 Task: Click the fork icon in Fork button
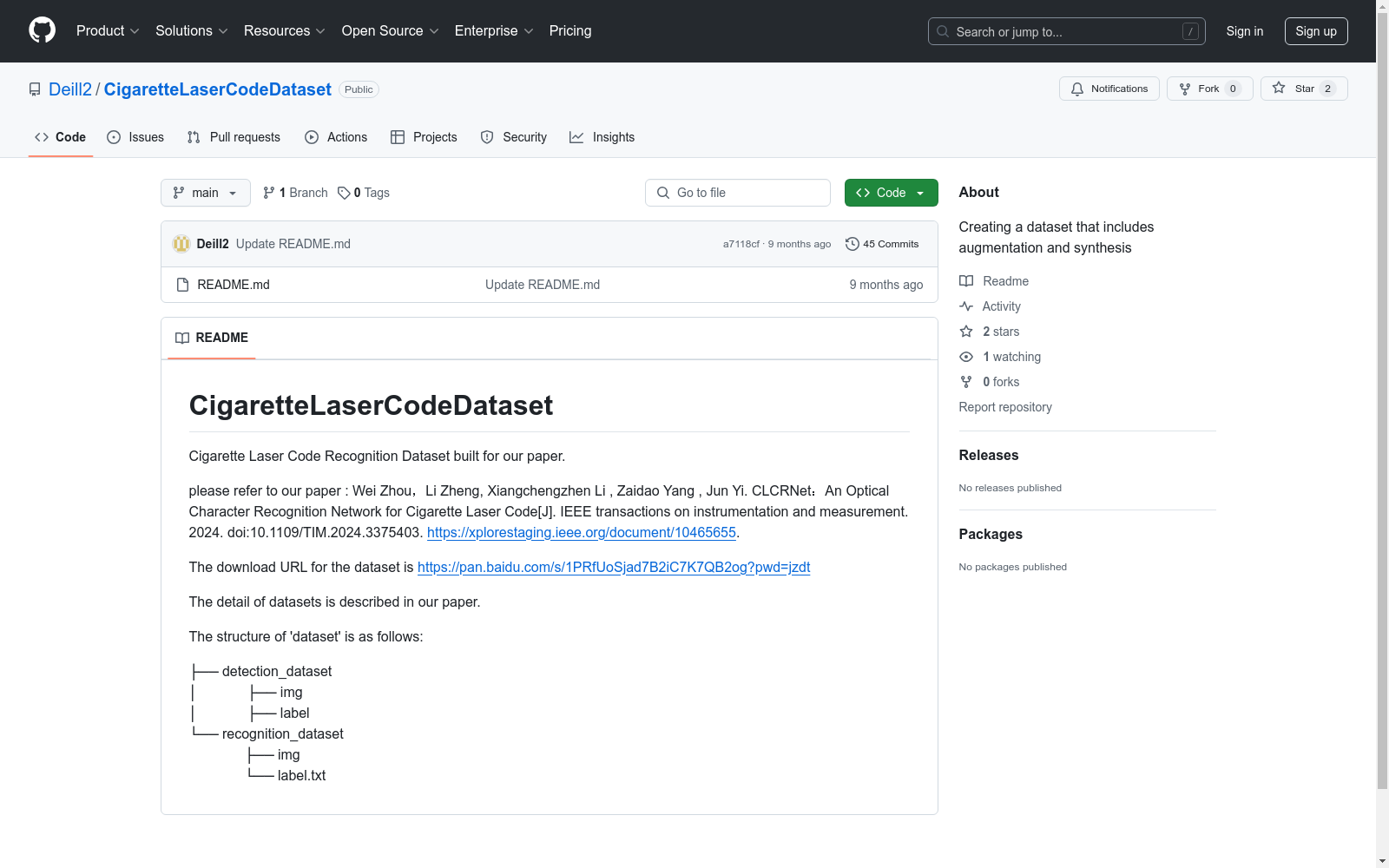(x=1185, y=89)
